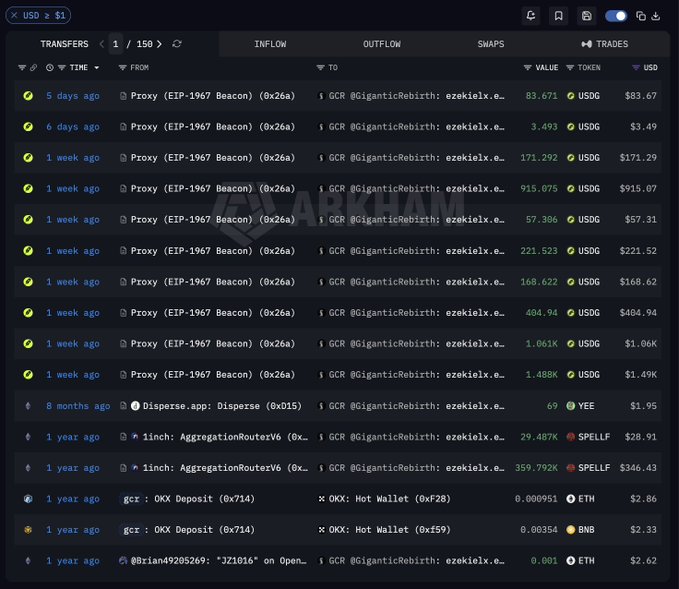679x589 pixels.
Task: Click value 0.00354 on BNB row
Action: [539, 530]
